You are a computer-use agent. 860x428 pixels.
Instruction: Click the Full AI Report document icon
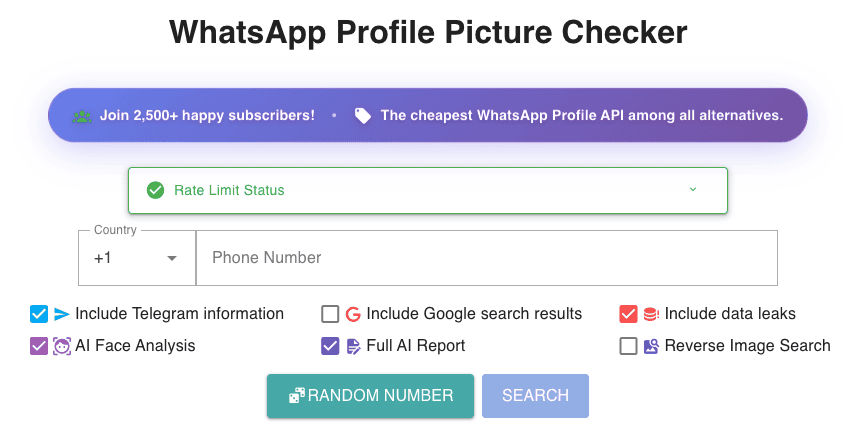pyautogui.click(x=353, y=346)
